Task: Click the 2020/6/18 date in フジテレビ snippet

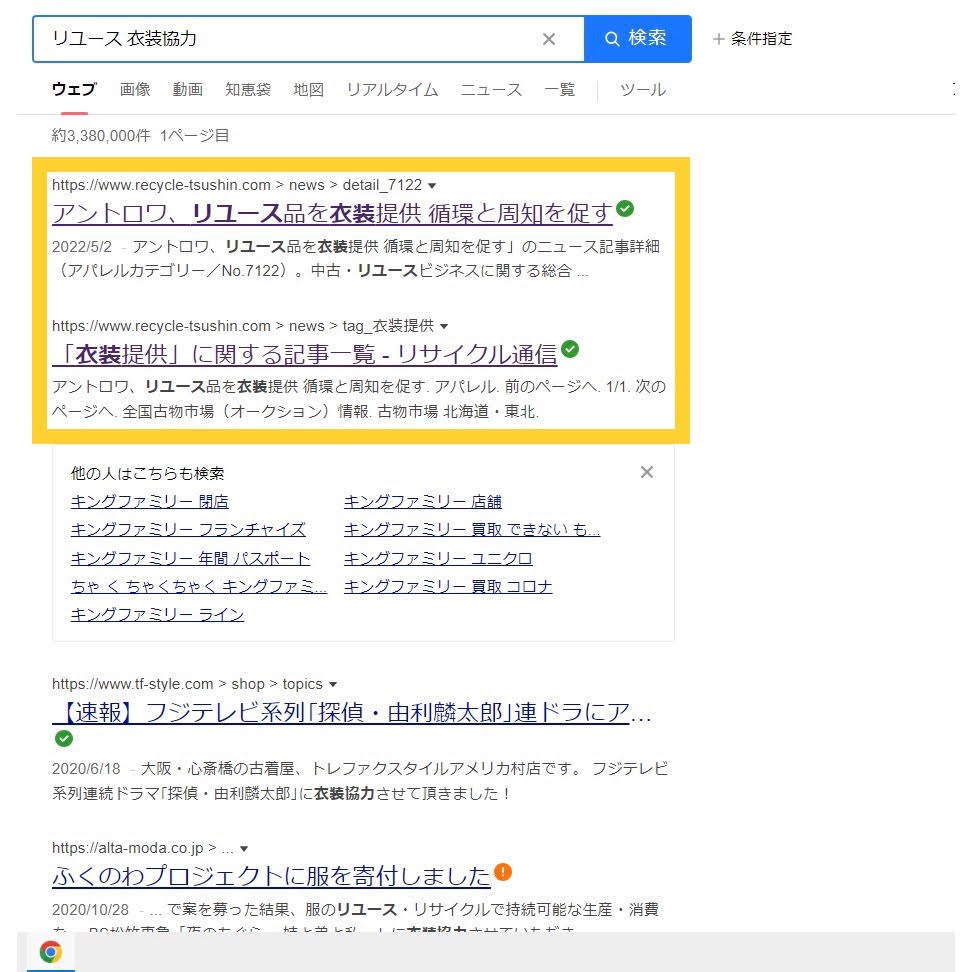Action: click(86, 769)
